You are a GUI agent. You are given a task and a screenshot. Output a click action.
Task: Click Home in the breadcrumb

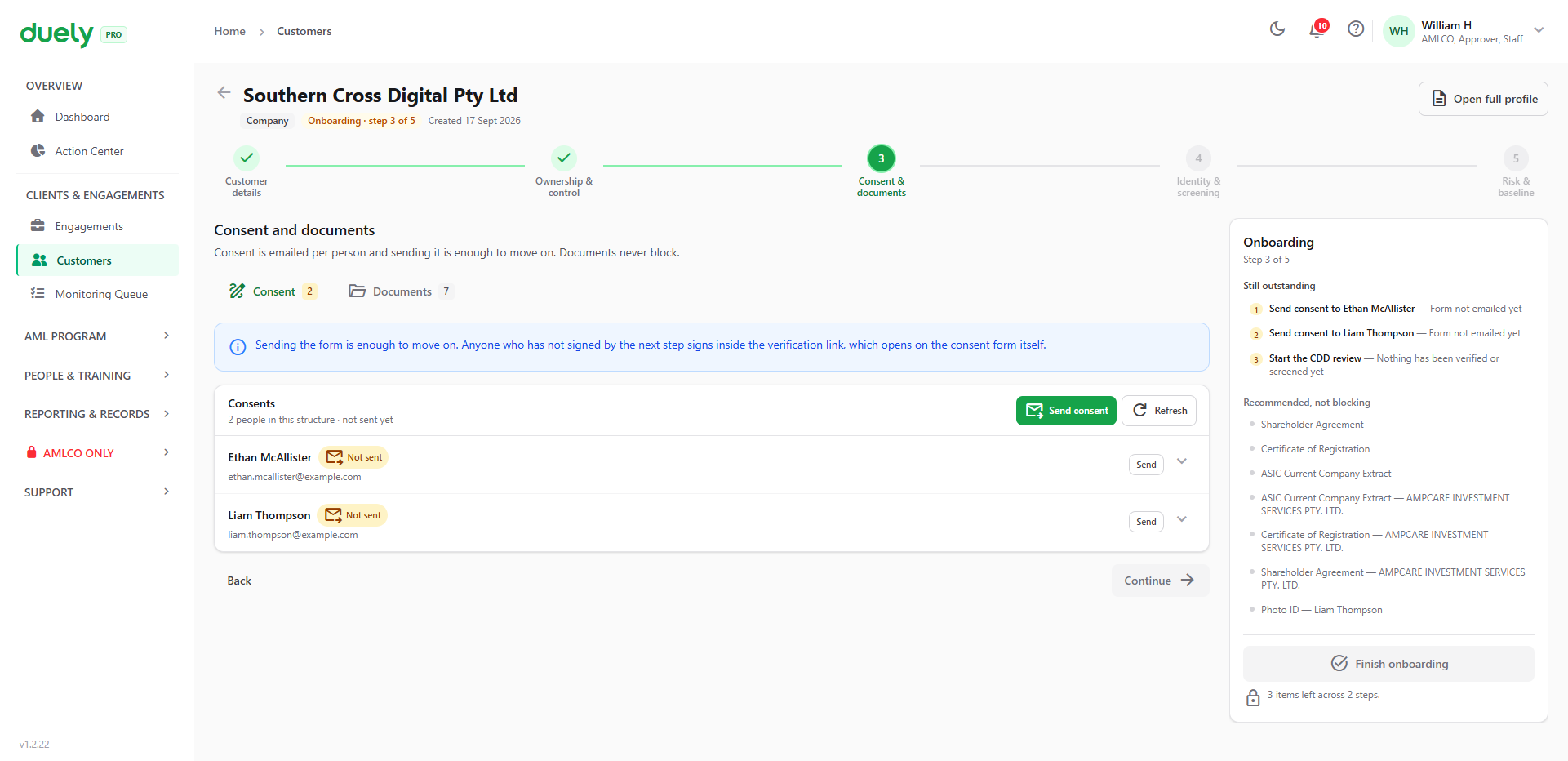(229, 31)
